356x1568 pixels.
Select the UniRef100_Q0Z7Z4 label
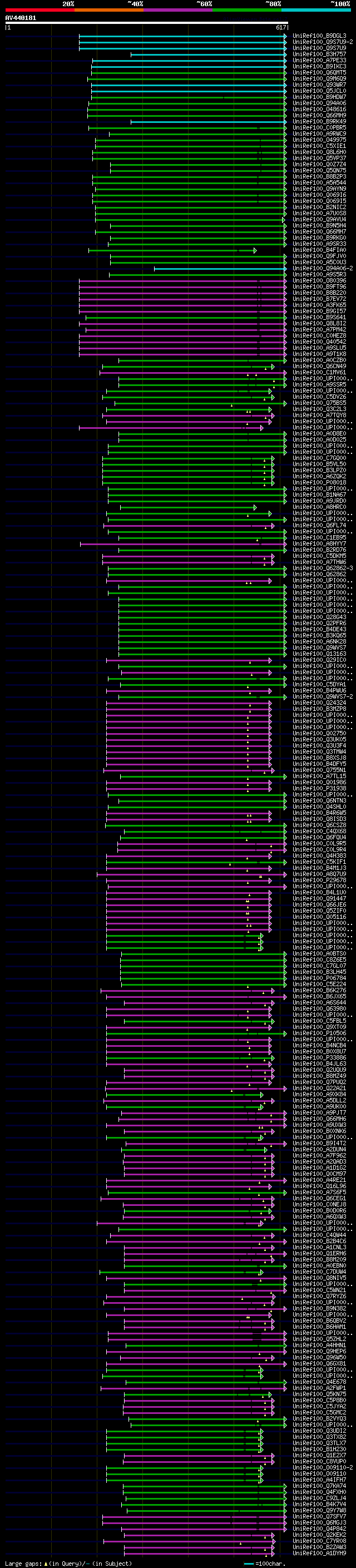tap(319, 164)
